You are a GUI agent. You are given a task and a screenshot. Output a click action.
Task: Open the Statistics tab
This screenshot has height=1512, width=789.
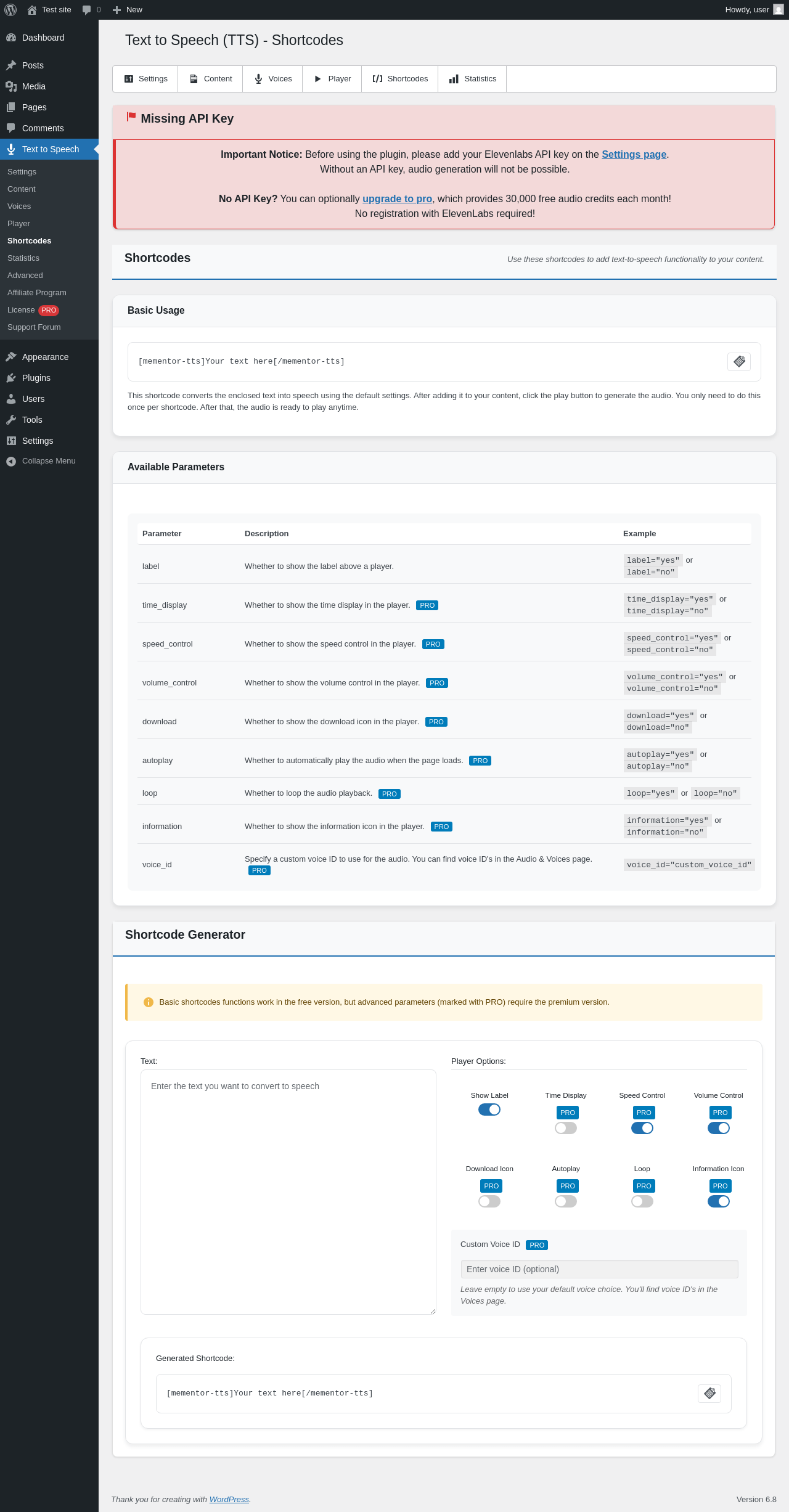click(x=472, y=79)
